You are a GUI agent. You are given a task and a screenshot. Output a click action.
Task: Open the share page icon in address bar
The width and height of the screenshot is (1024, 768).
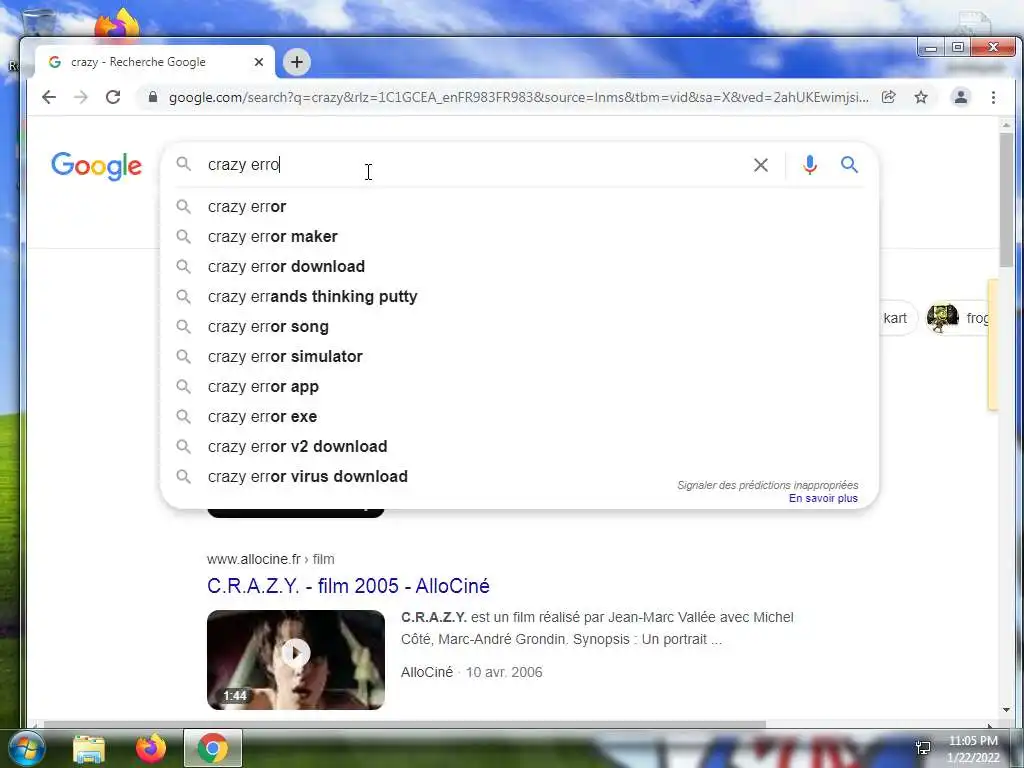[888, 97]
